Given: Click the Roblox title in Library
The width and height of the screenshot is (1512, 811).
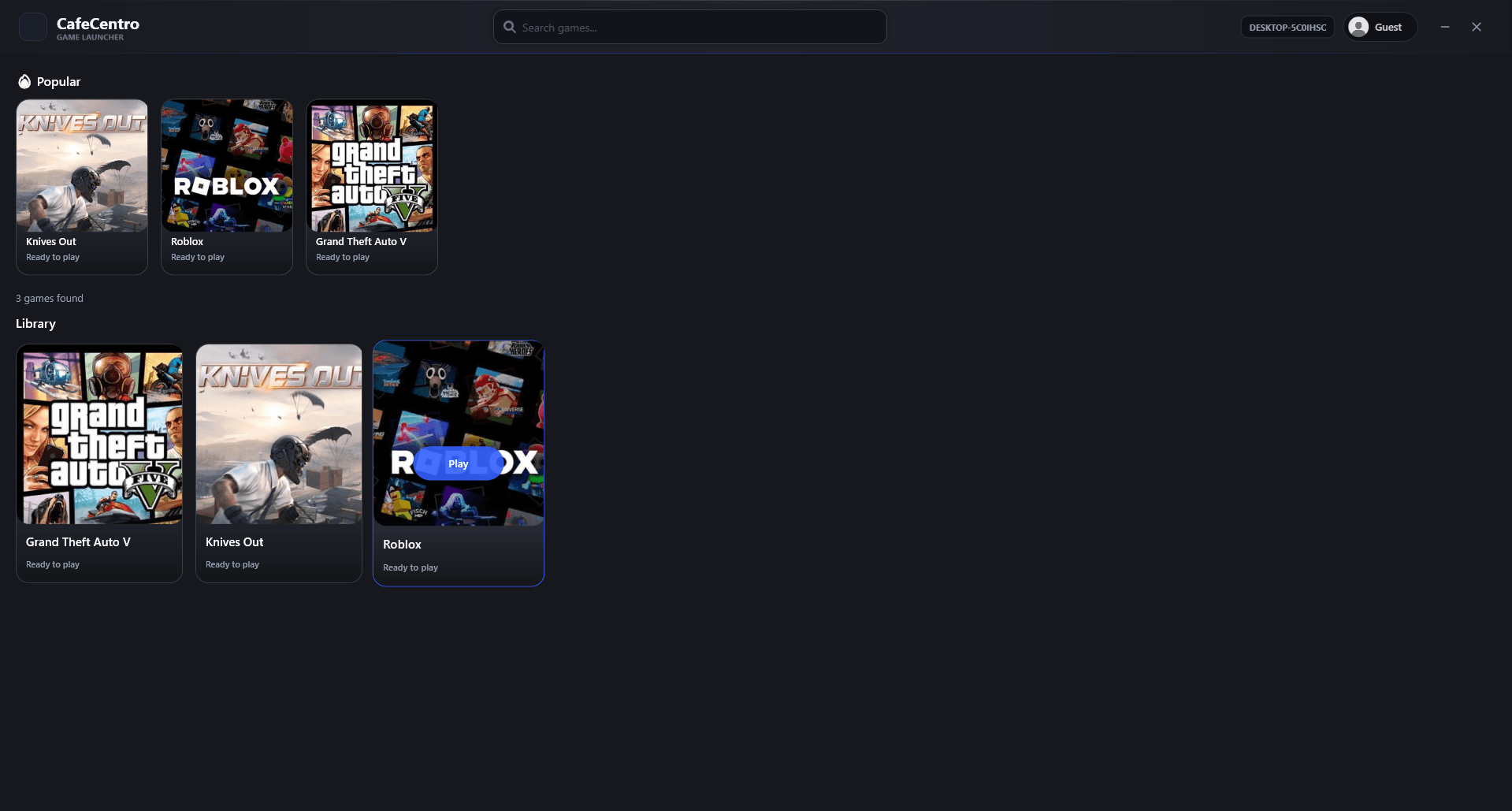Looking at the screenshot, I should pyautogui.click(x=402, y=545).
